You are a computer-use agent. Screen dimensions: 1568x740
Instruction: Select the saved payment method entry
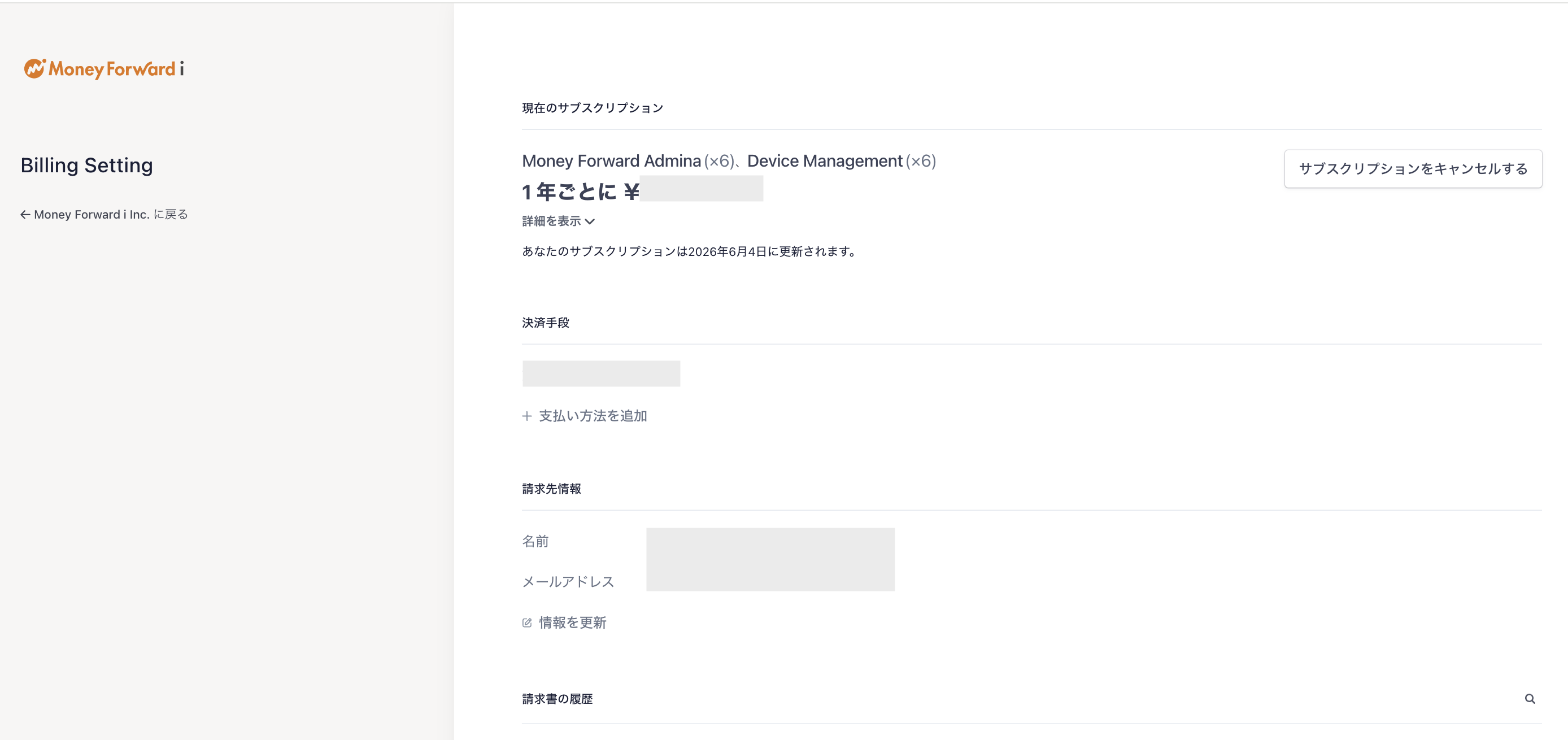[601, 373]
